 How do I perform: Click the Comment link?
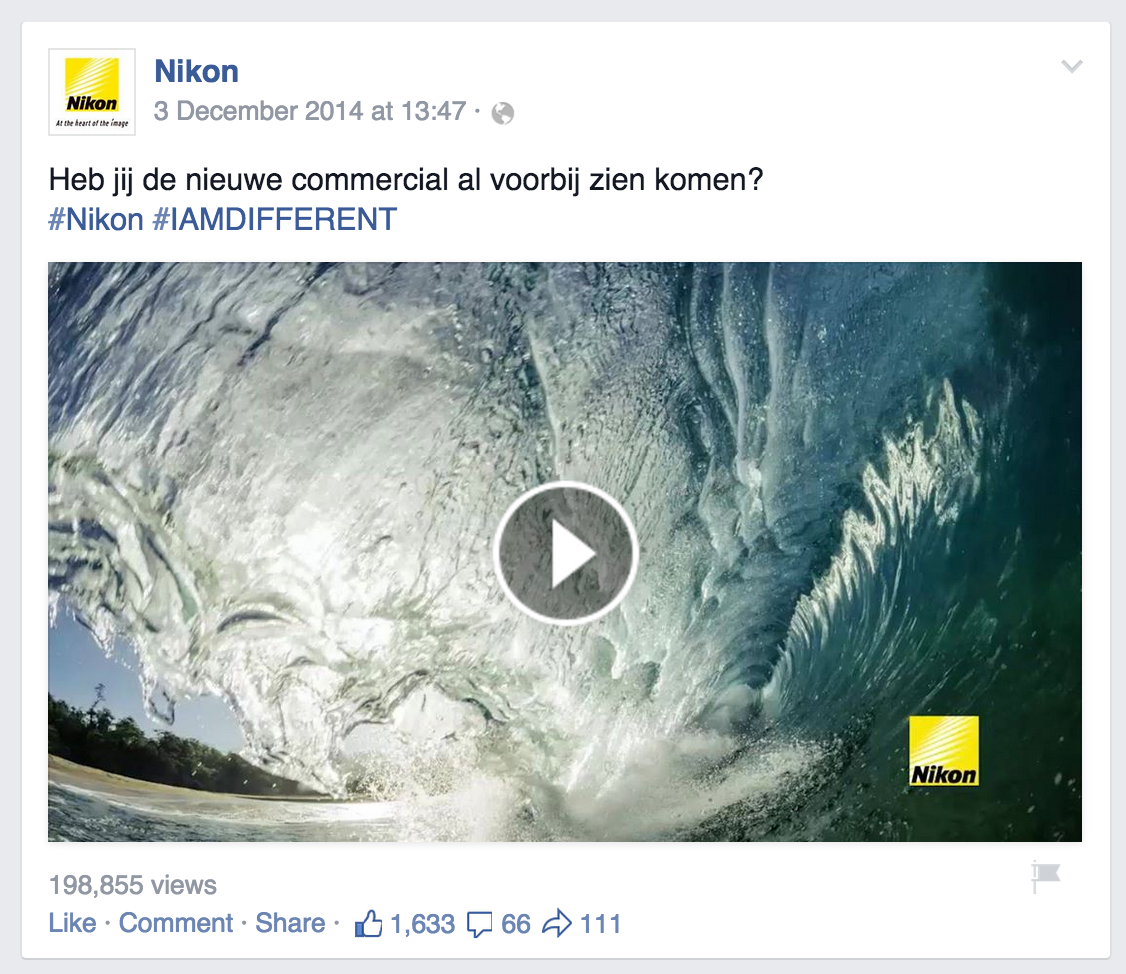pos(176,923)
